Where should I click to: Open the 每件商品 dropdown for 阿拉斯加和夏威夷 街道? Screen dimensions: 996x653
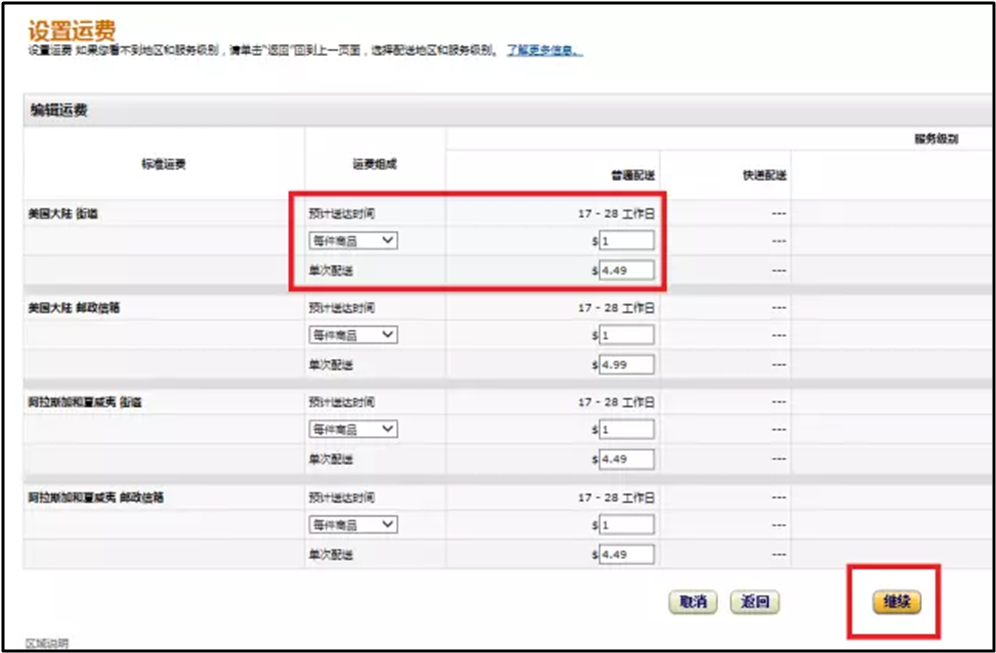point(353,429)
